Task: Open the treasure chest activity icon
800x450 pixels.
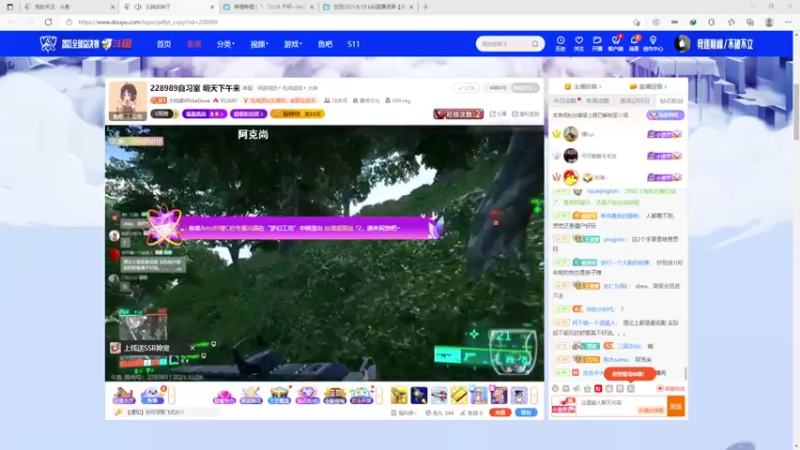Action: coord(279,395)
